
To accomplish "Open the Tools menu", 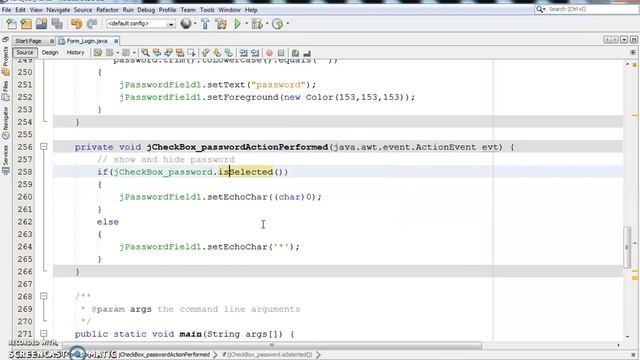I will click(x=207, y=10).
